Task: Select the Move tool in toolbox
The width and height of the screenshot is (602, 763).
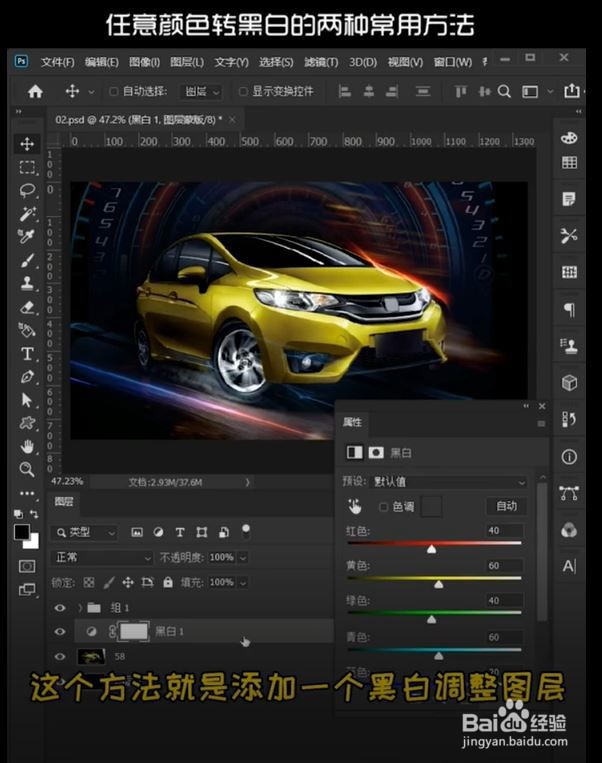Action: pos(27,144)
